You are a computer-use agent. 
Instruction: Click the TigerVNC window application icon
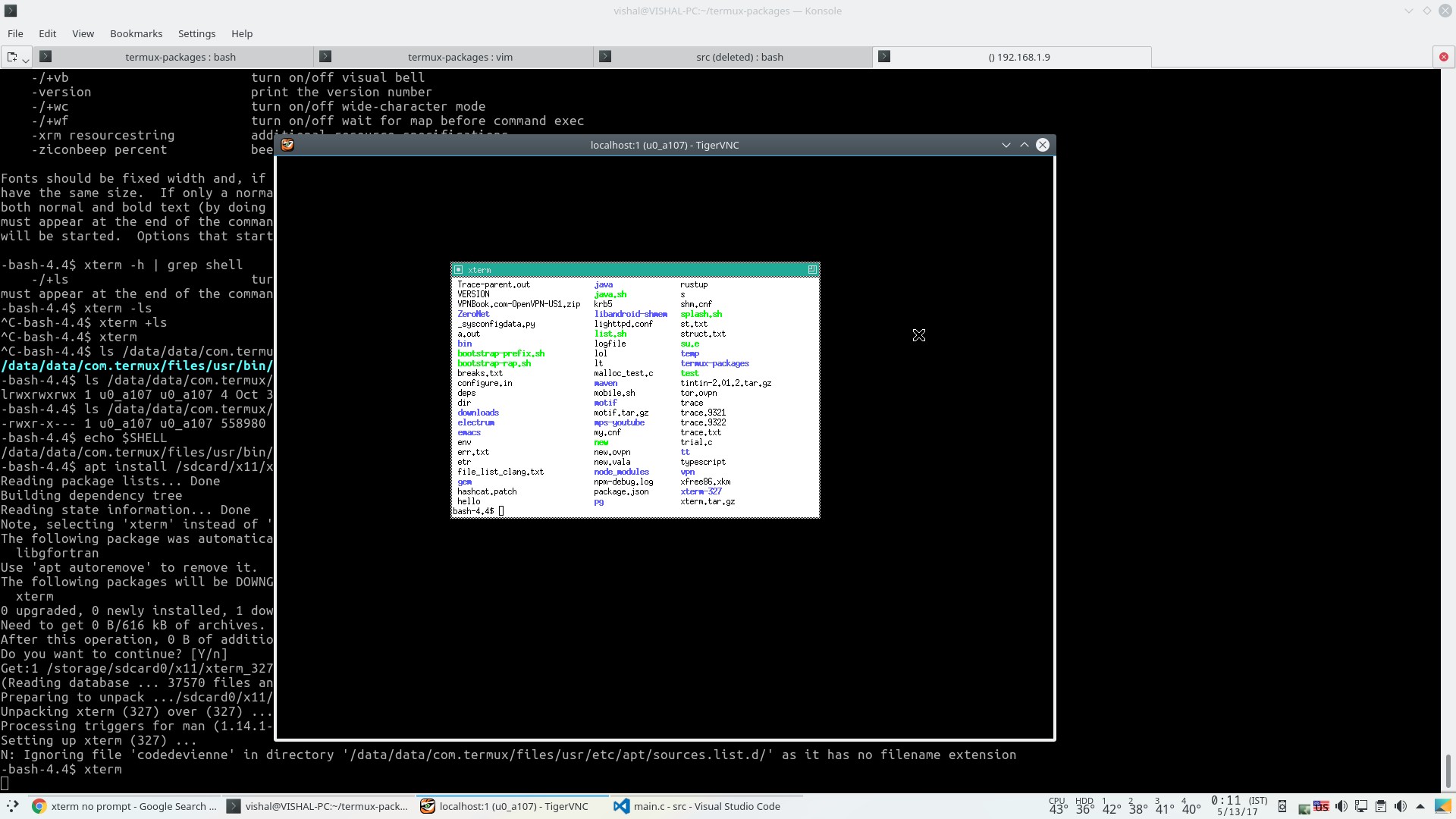287,145
